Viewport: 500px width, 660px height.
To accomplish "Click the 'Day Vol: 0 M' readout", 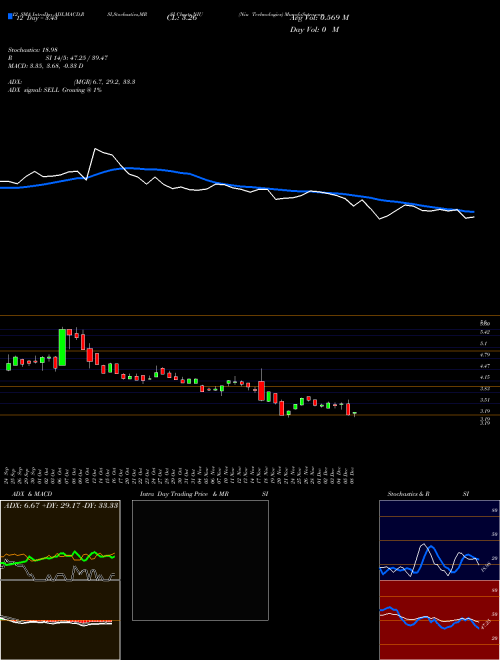I will 314,29.
